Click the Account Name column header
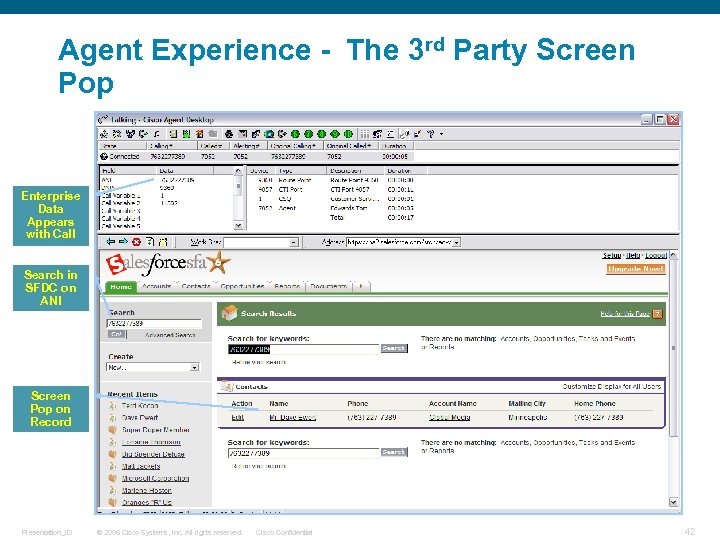The width and height of the screenshot is (720, 540). pos(453,404)
